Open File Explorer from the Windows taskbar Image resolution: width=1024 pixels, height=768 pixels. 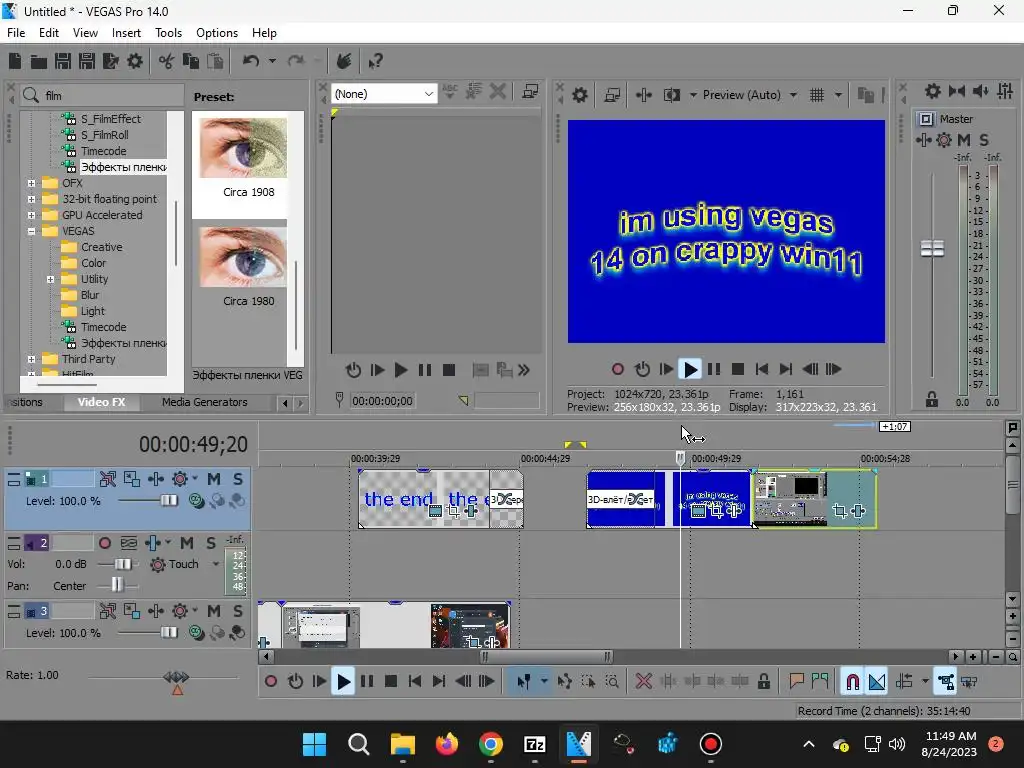click(403, 744)
